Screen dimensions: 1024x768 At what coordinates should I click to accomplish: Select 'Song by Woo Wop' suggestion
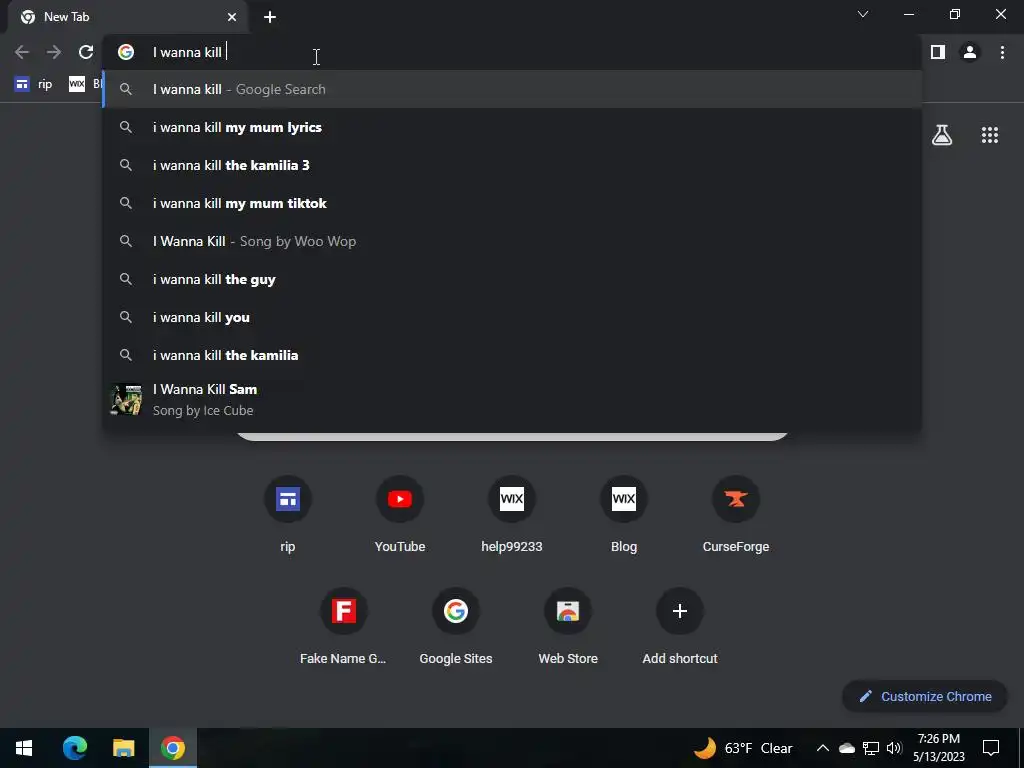tap(512, 241)
